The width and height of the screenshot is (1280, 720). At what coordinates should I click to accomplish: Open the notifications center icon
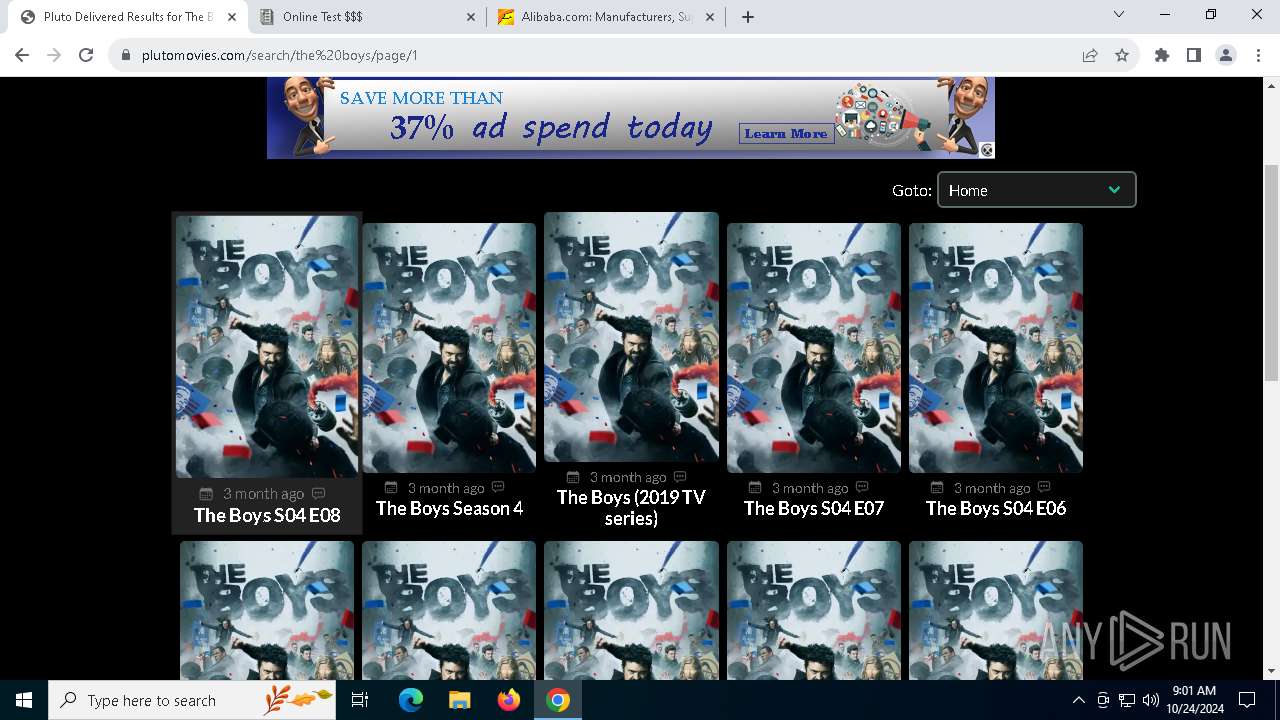[1247, 700]
